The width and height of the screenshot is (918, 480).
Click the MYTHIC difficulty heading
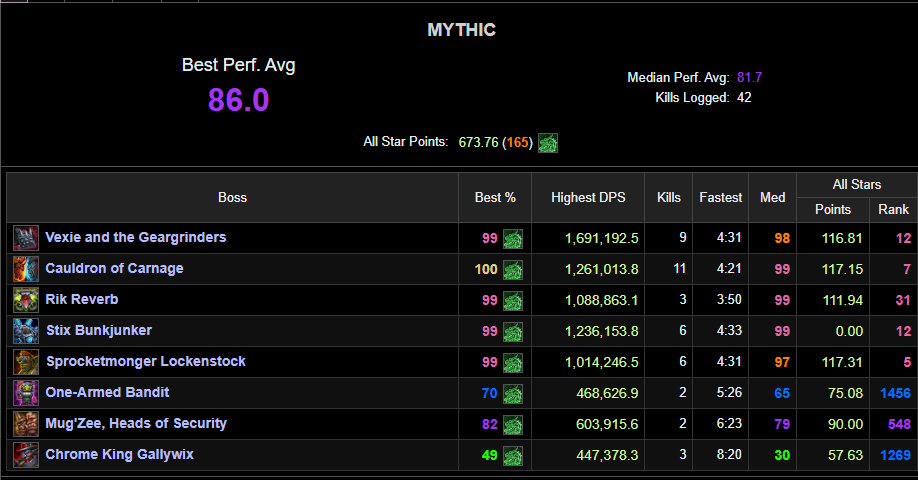[x=461, y=30]
